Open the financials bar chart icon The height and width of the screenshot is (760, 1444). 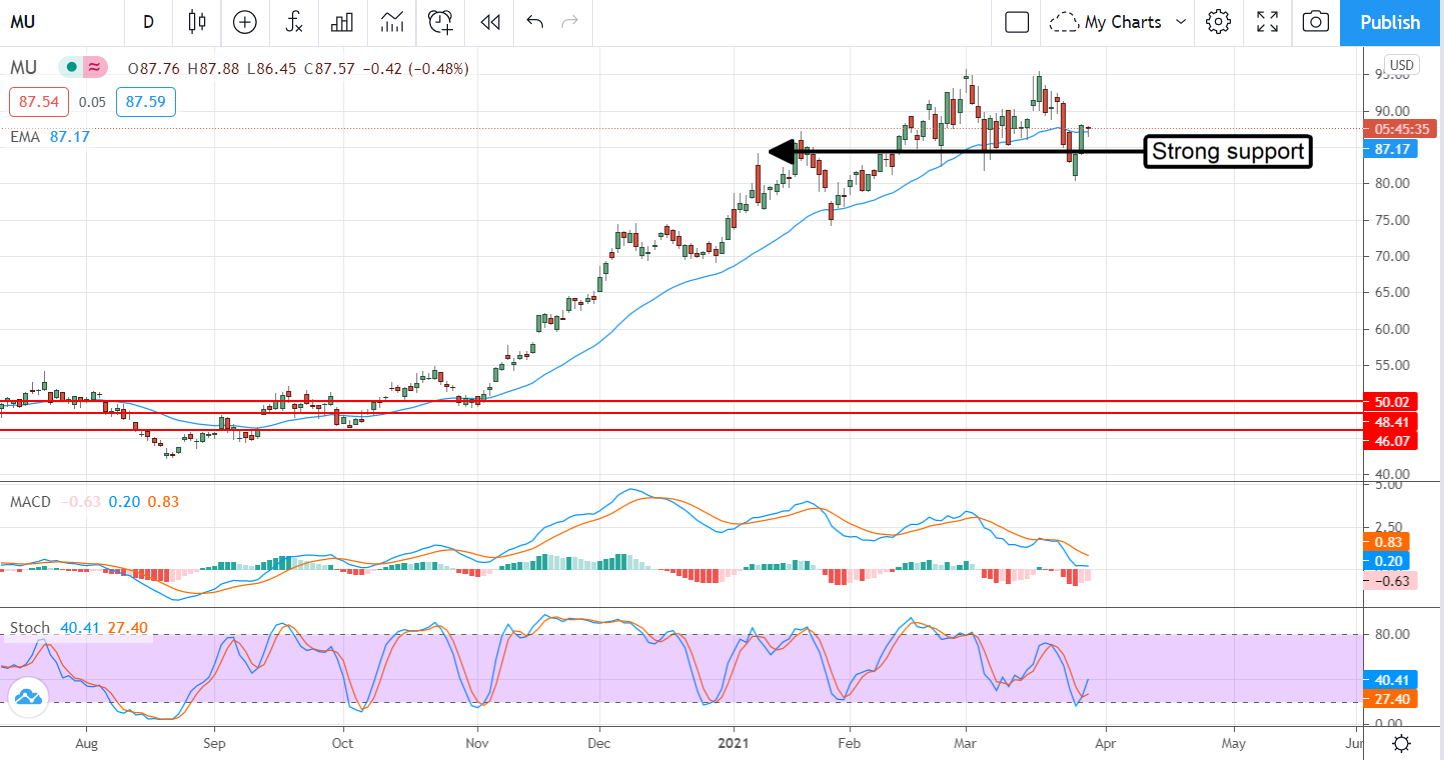click(343, 22)
